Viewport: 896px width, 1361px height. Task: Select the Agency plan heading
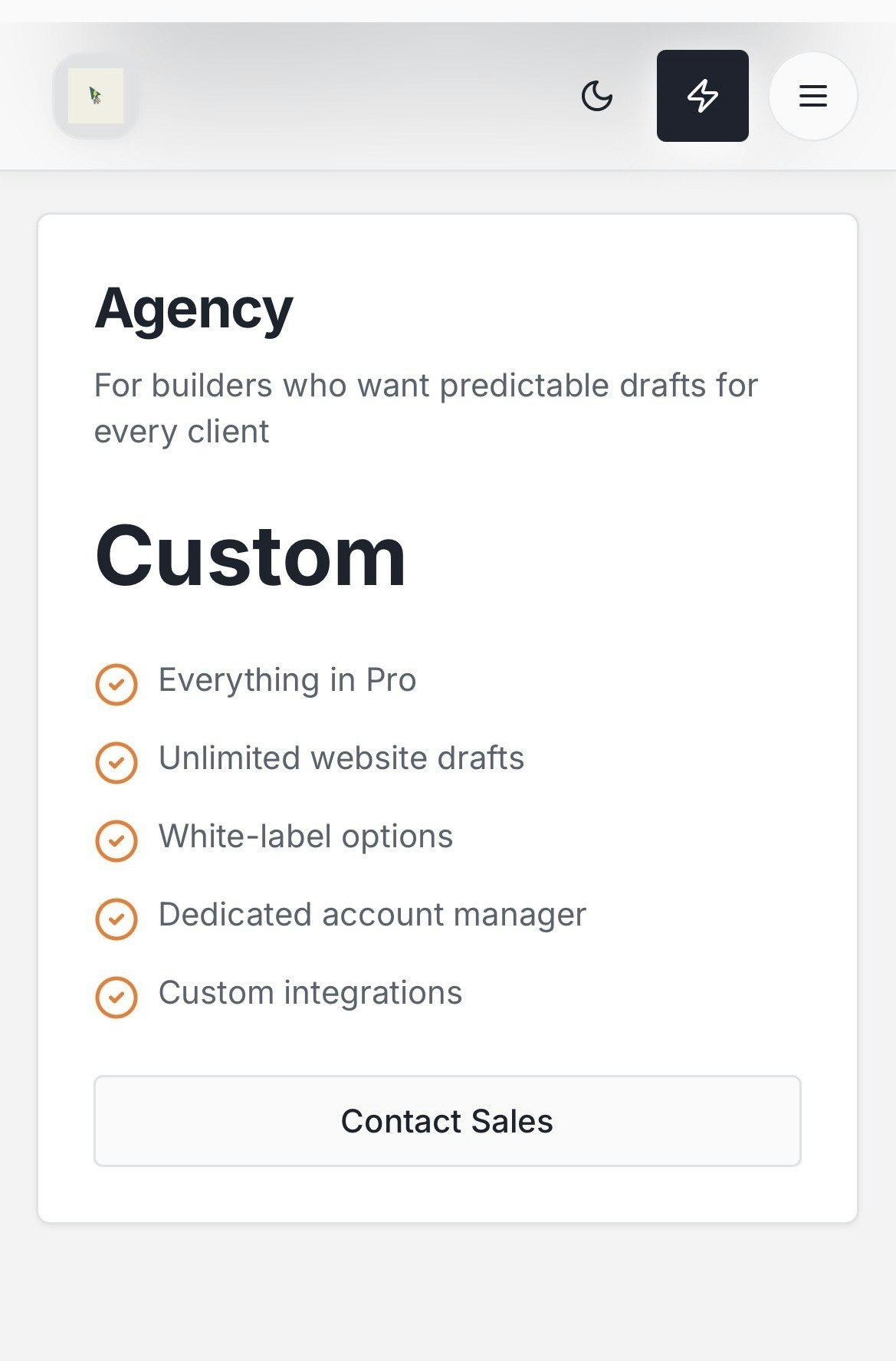(192, 309)
